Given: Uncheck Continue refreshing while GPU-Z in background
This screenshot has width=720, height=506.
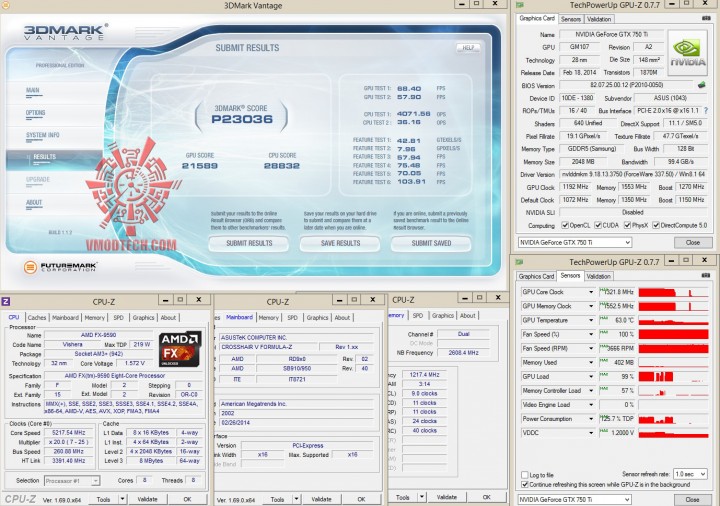Looking at the screenshot, I should click(x=524, y=484).
